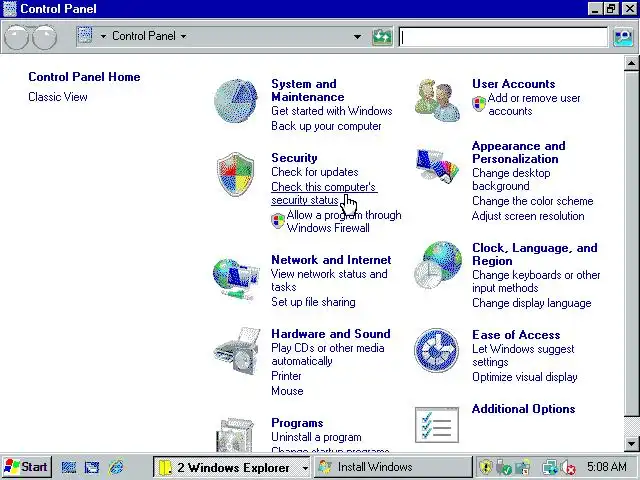The image size is (640, 480).
Task: Click the Additional Options checklist icon
Action: (x=437, y=425)
